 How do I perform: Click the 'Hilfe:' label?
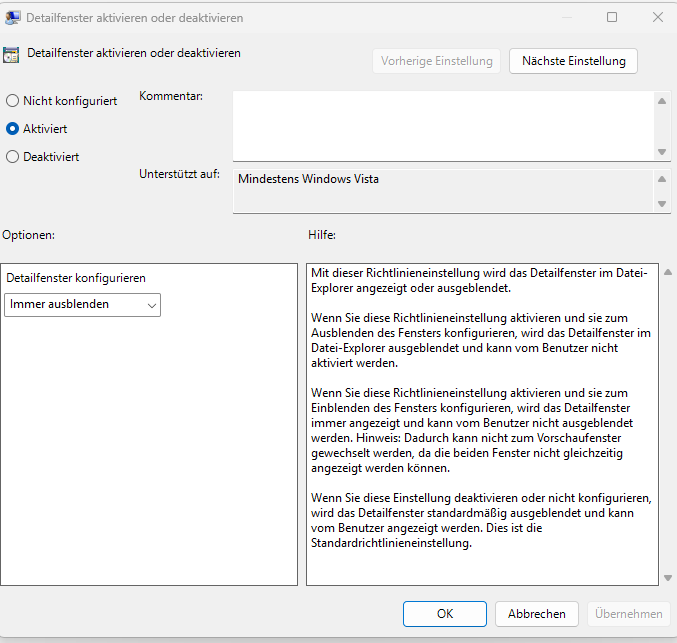coord(322,235)
